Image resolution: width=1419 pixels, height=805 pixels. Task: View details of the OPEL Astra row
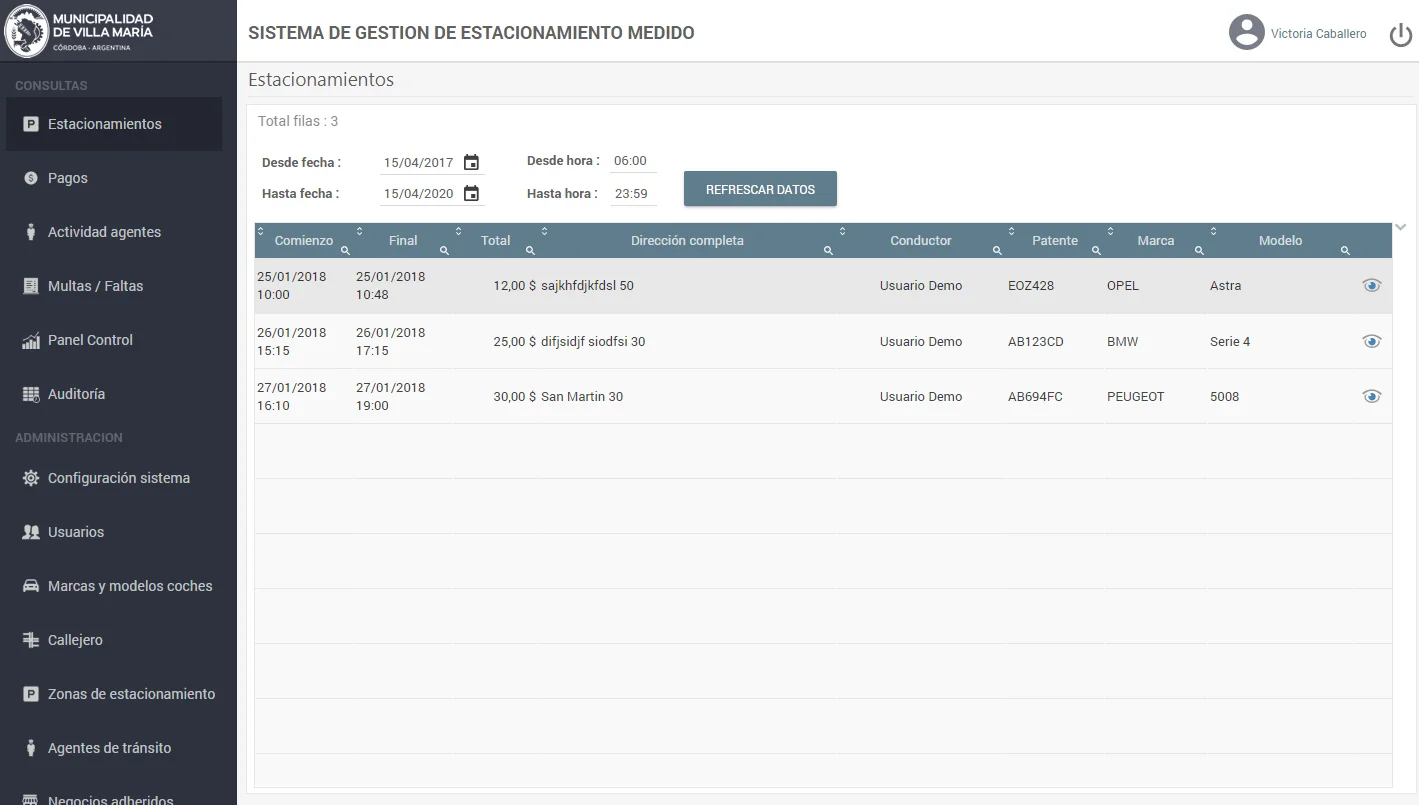pos(1371,286)
